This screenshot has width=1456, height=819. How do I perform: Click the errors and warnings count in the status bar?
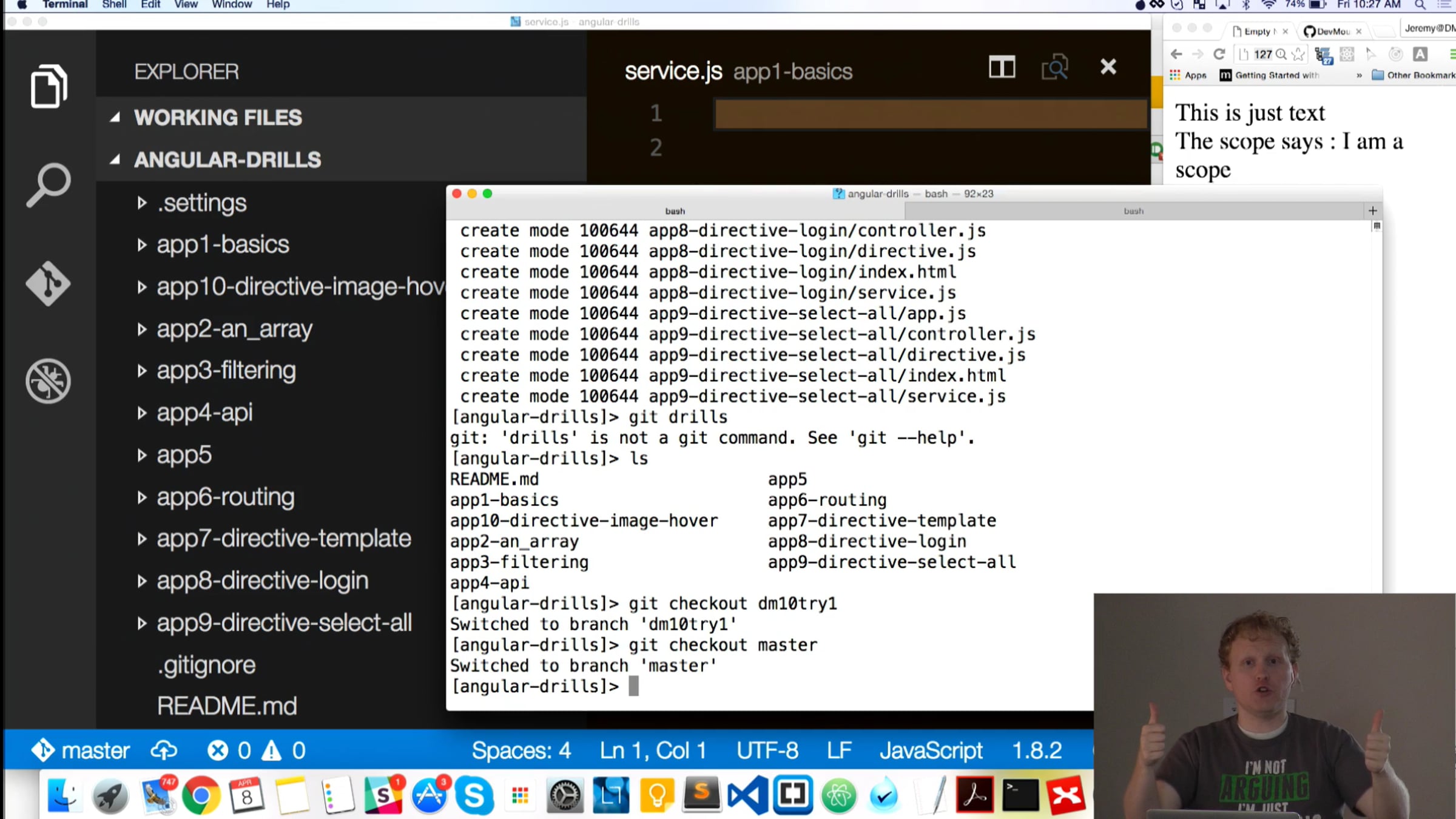pos(256,750)
